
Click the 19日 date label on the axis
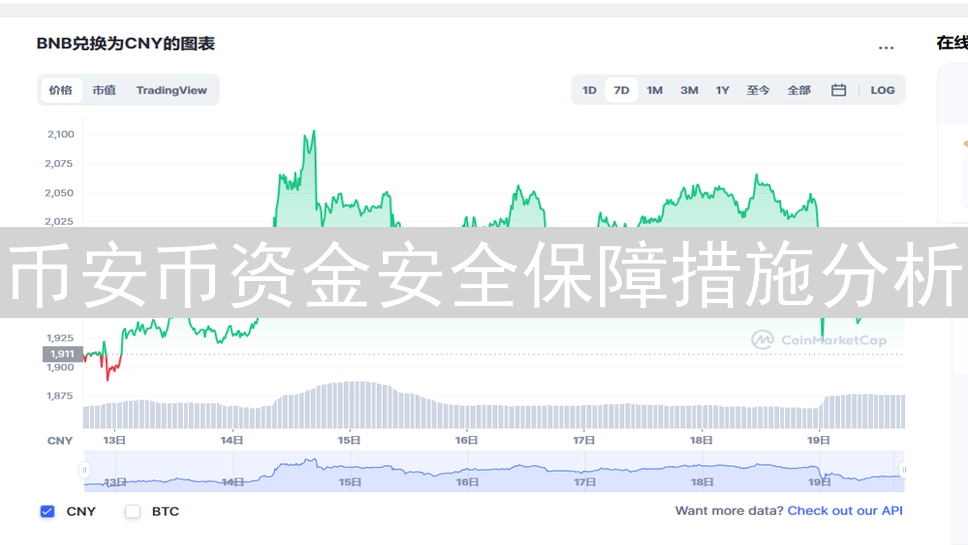[818, 441]
